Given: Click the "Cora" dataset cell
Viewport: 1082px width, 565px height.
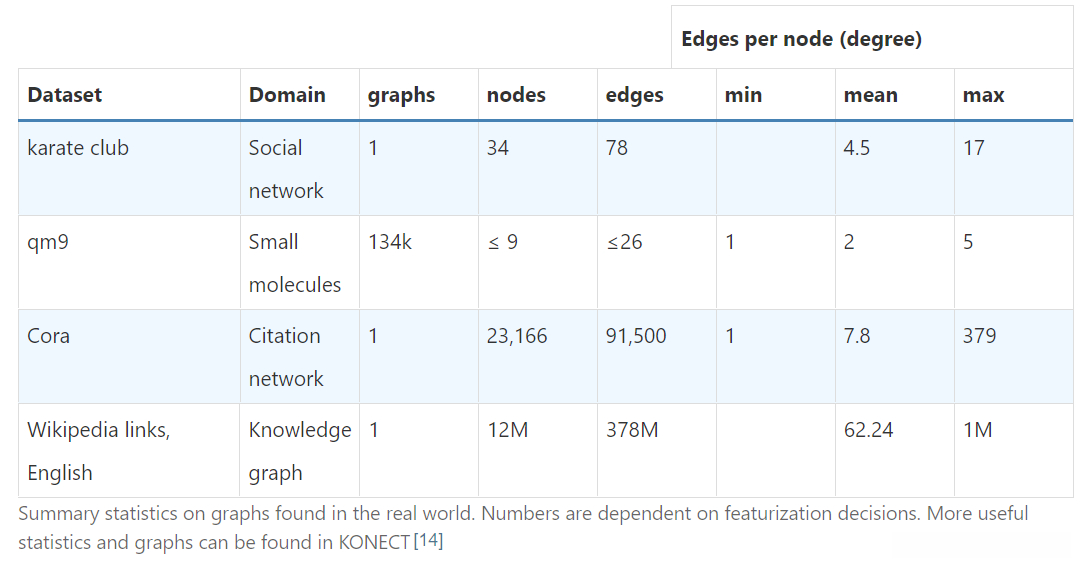Looking at the screenshot, I should pos(49,336).
